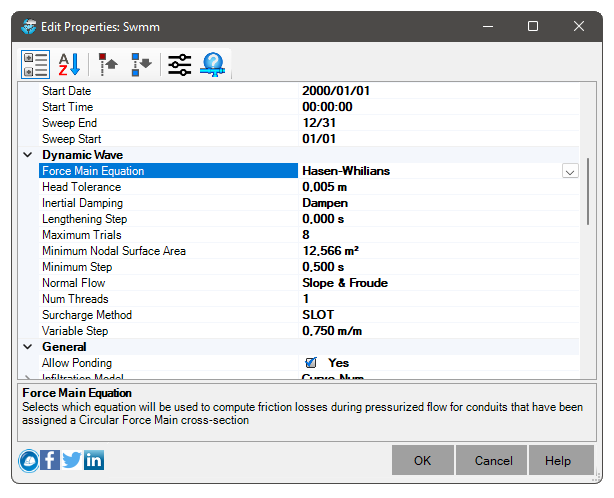This screenshot has height=498, width=614.
Task: Maximize the Edit Properties window
Action: click(533, 26)
